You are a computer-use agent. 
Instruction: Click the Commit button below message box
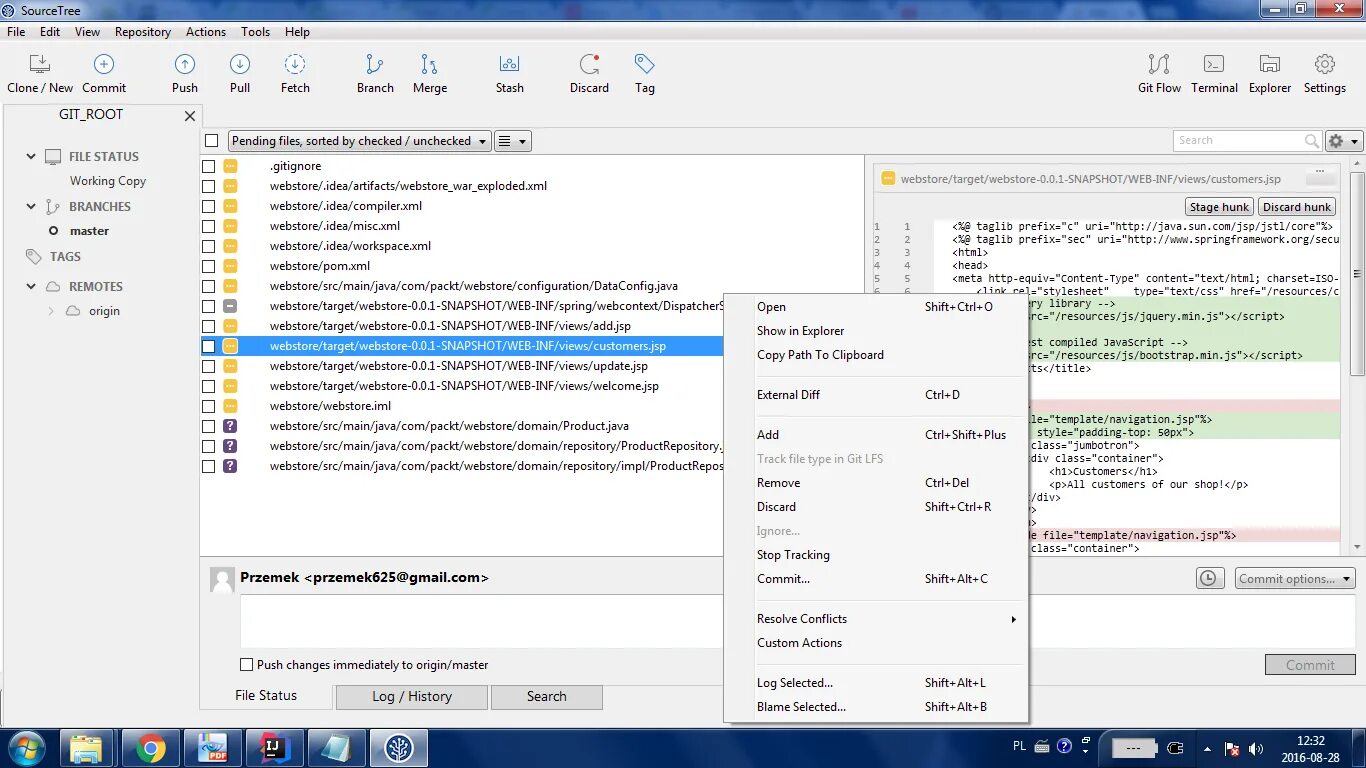click(1310, 665)
